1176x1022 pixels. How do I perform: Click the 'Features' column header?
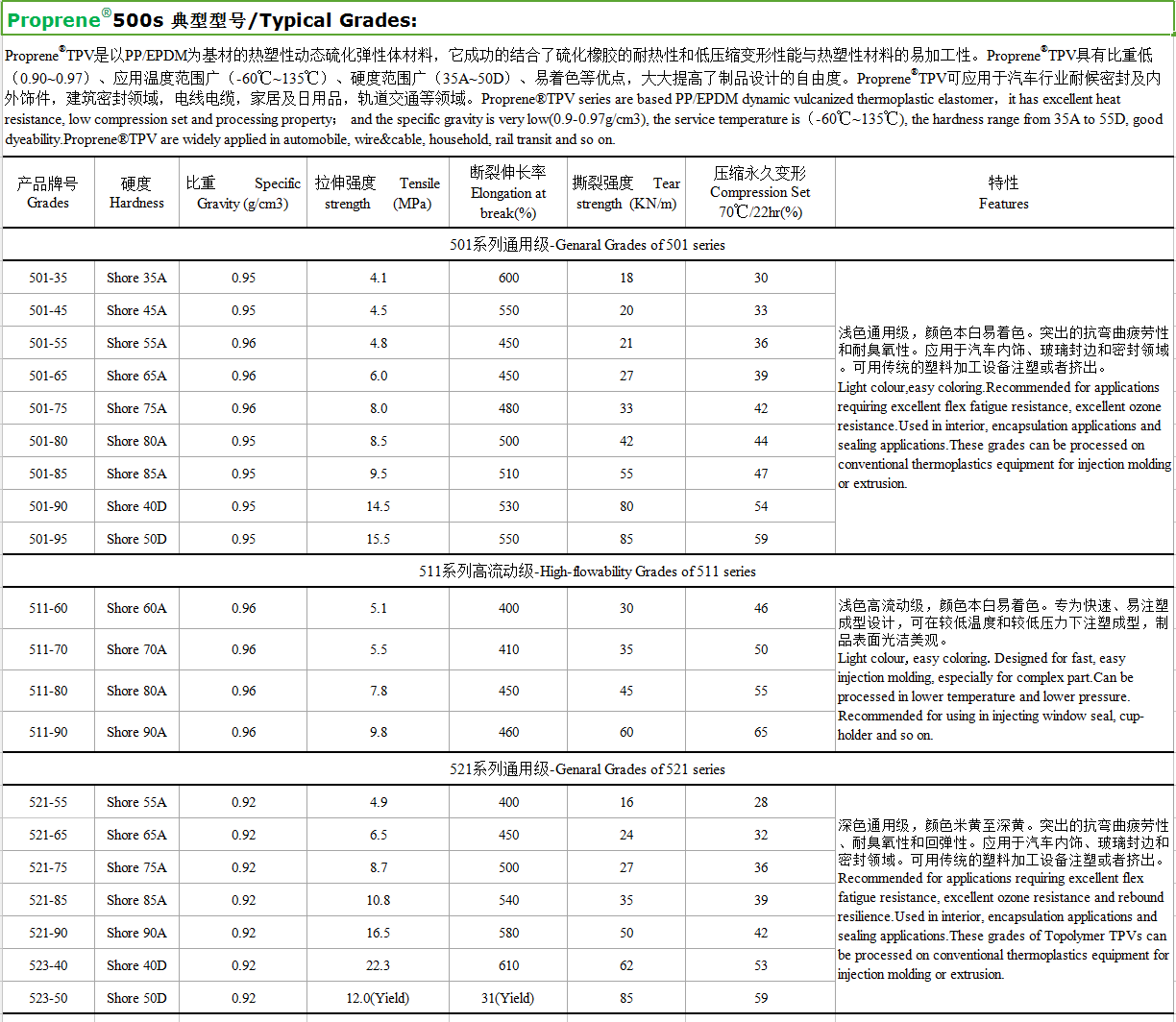click(1004, 193)
